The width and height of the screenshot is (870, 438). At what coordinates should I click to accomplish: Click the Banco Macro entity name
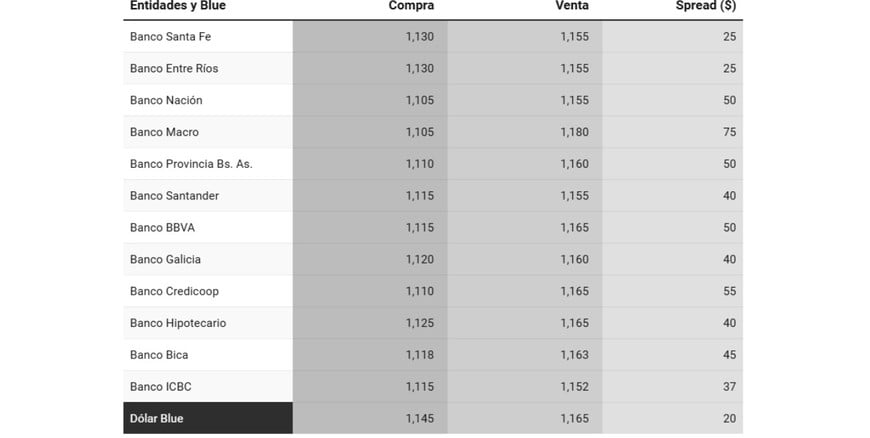click(164, 133)
